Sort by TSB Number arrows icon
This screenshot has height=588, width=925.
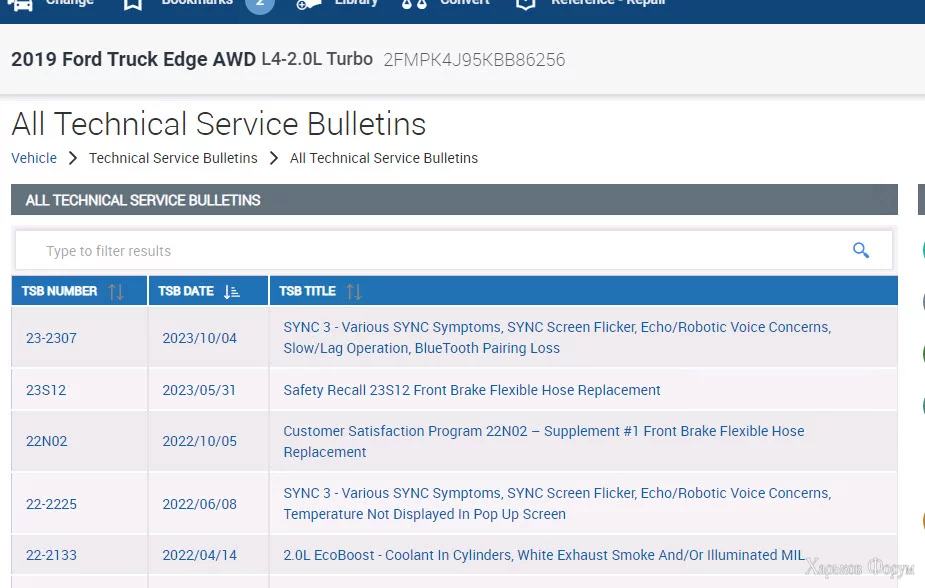point(116,292)
